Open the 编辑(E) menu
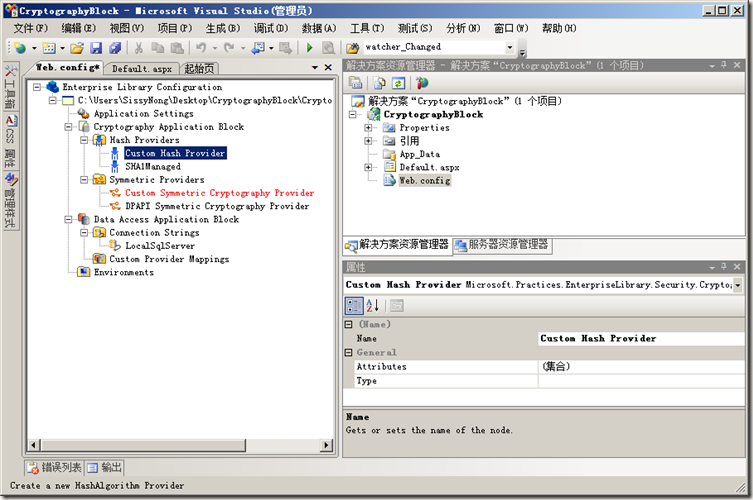This screenshot has width=753, height=500. [x=78, y=28]
